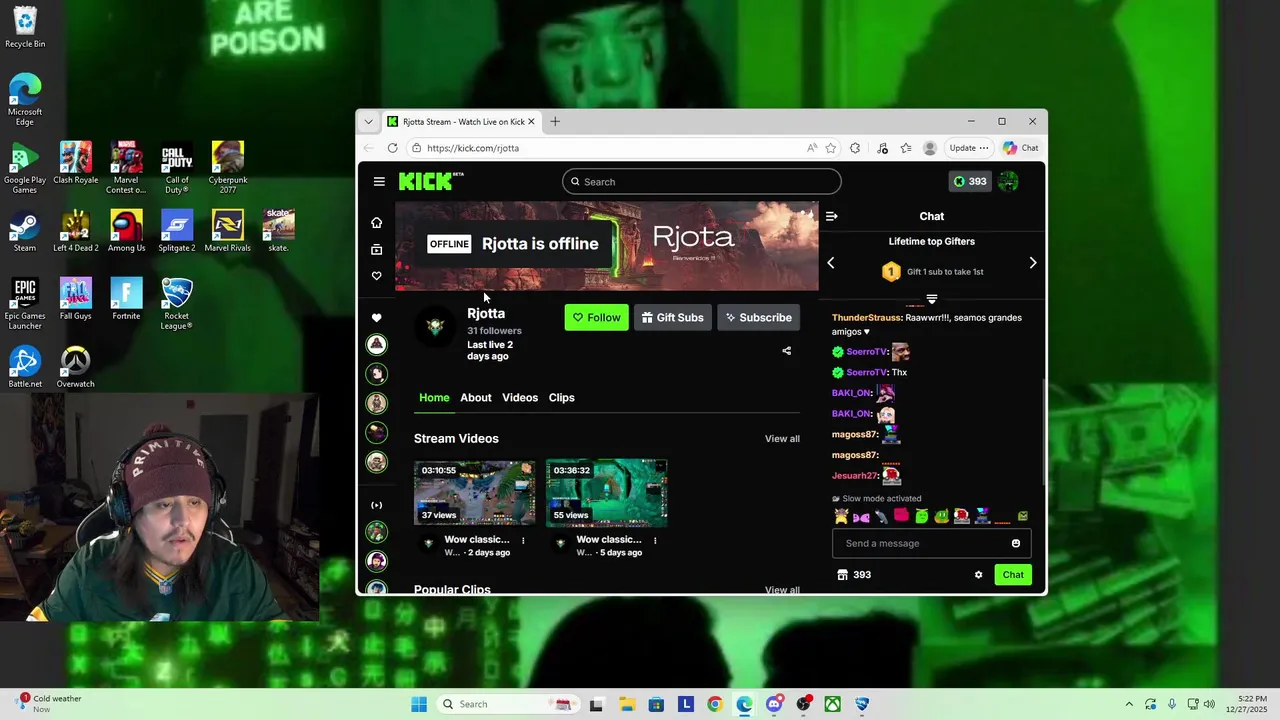Open the Browse icon in Kick sidebar

[376, 249]
